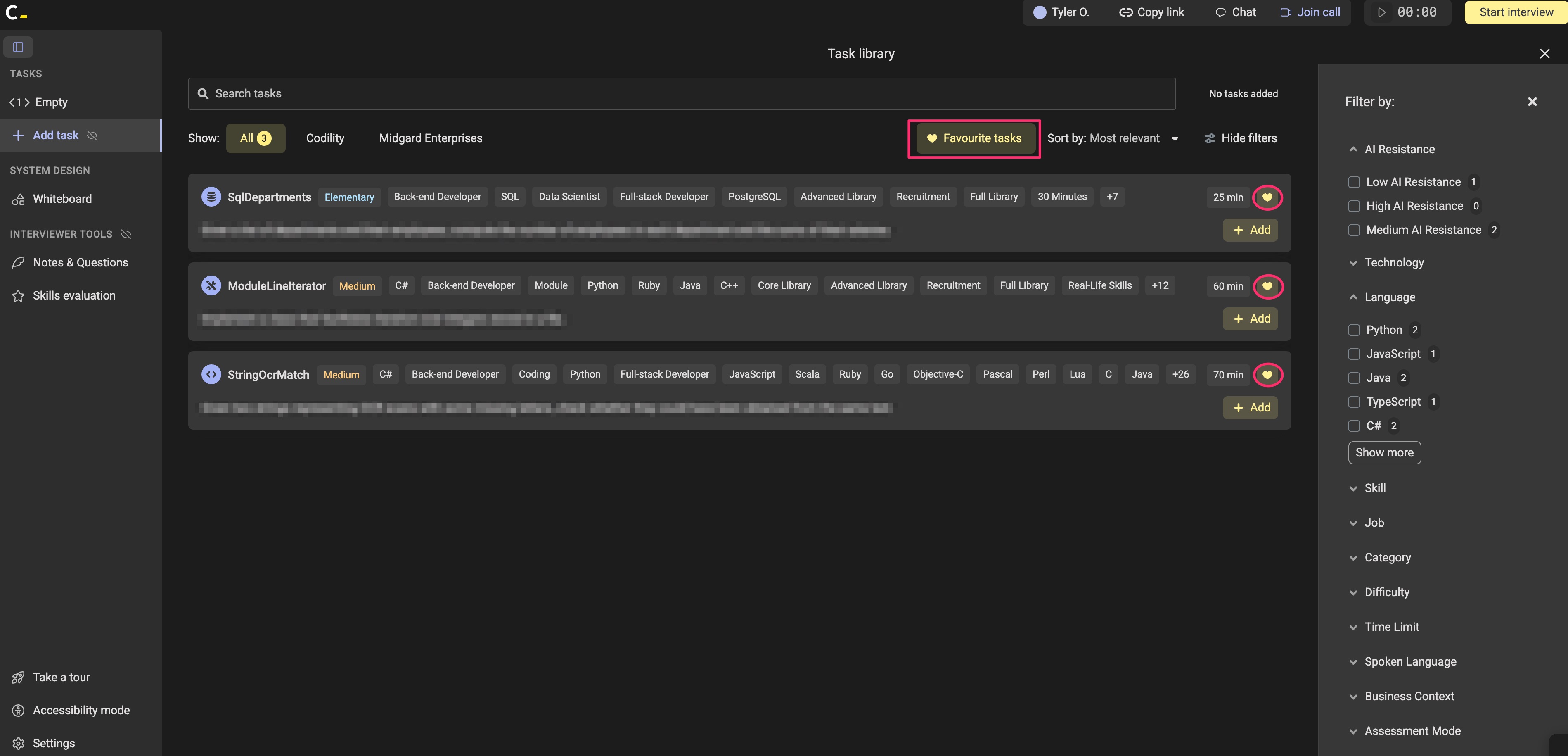
Task: Click the hidden-eye icon next to Add task
Action: (x=92, y=135)
